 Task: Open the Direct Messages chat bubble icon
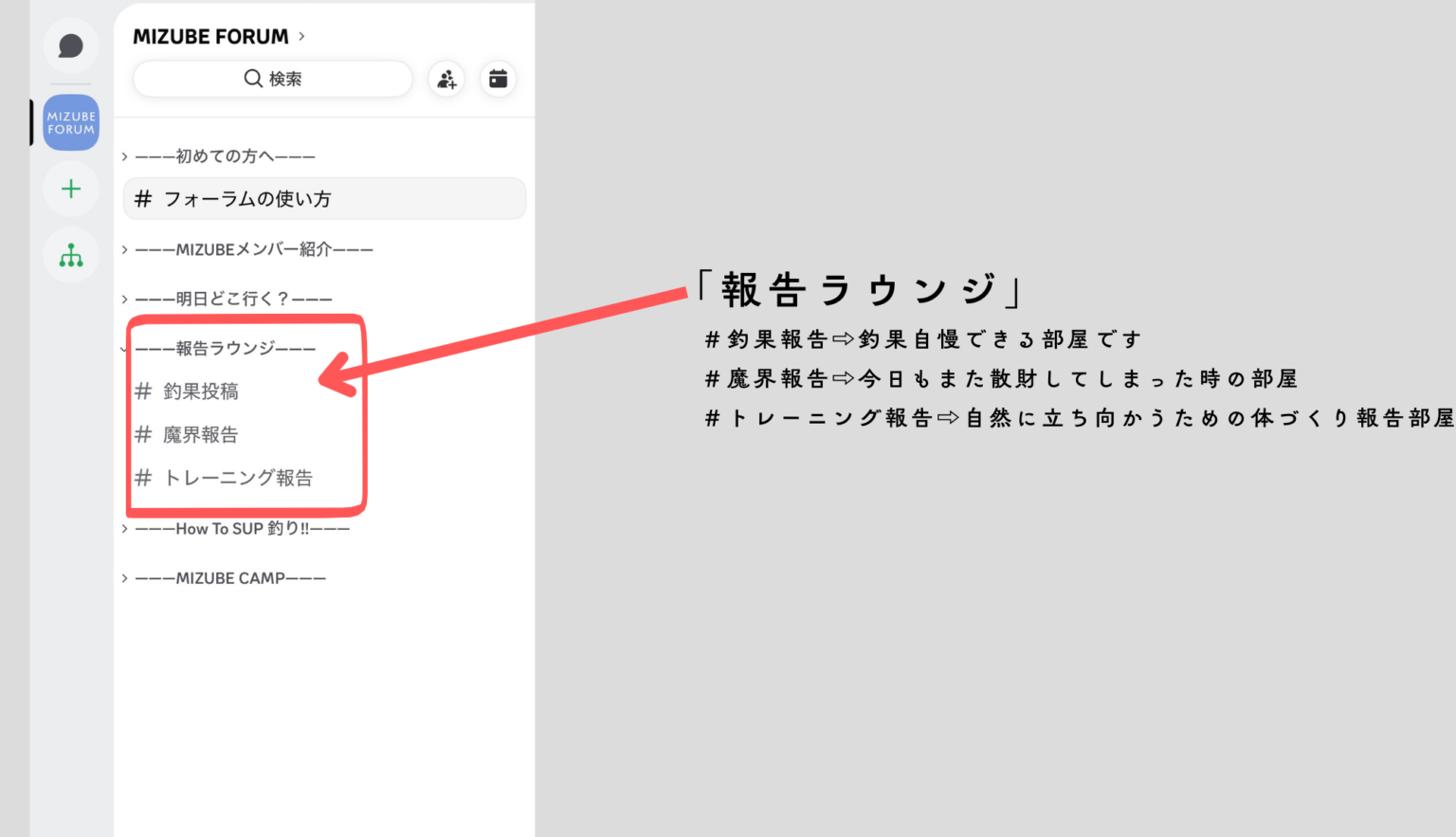pyautogui.click(x=71, y=45)
